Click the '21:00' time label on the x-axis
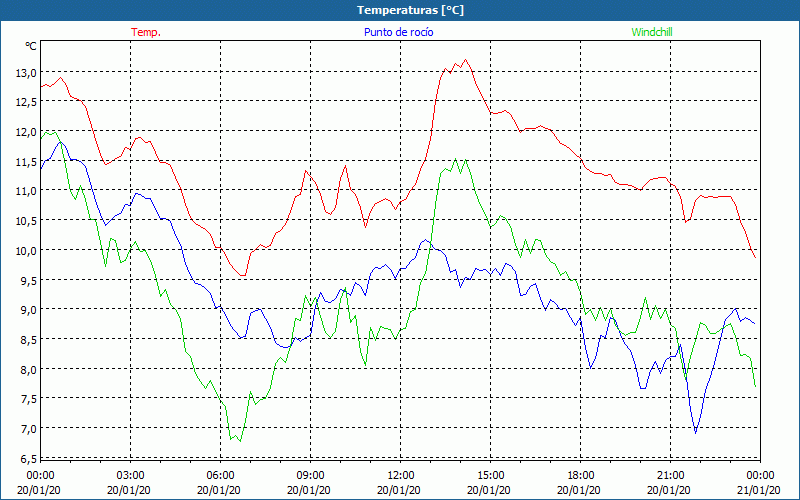 pyautogui.click(x=670, y=476)
